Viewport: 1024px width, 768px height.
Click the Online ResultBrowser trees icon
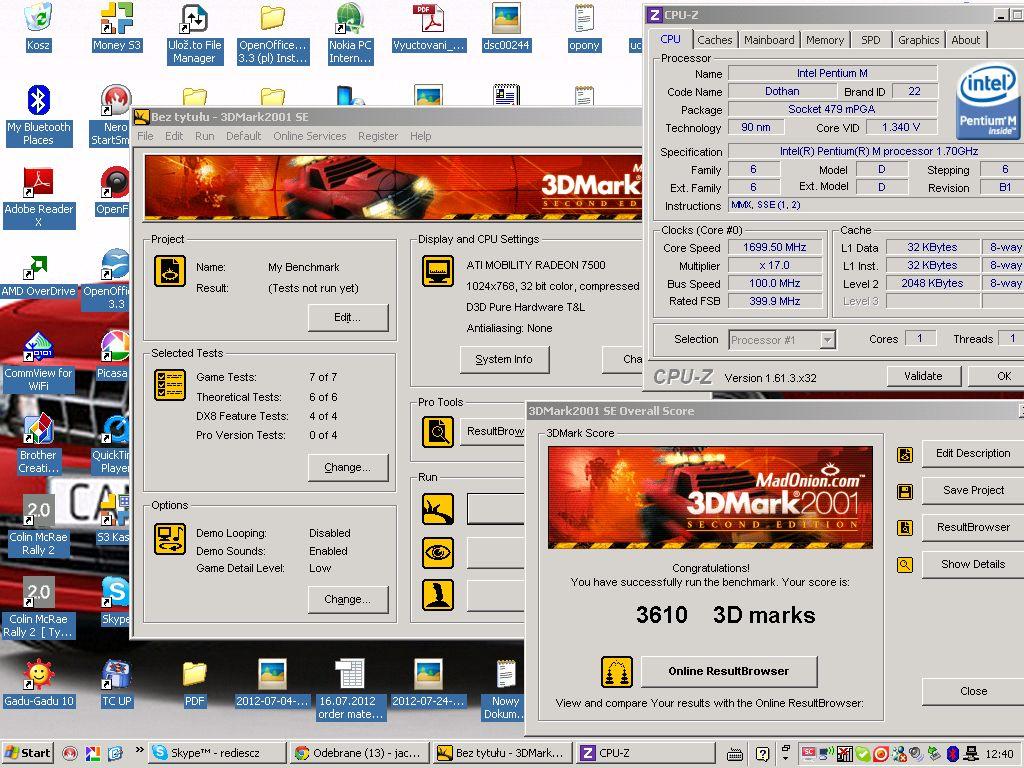[x=616, y=672]
